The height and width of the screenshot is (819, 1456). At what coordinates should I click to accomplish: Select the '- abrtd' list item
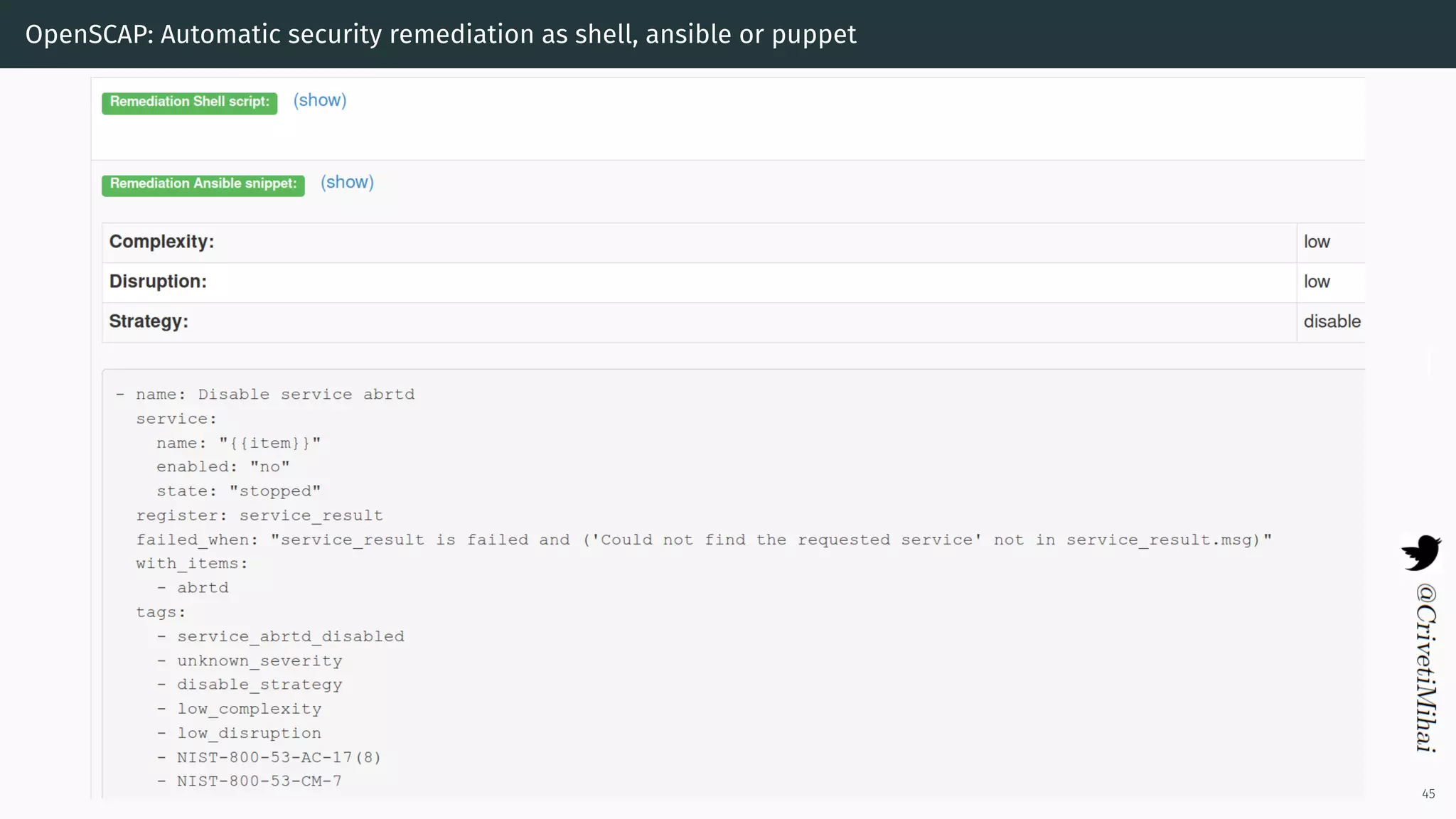193,588
